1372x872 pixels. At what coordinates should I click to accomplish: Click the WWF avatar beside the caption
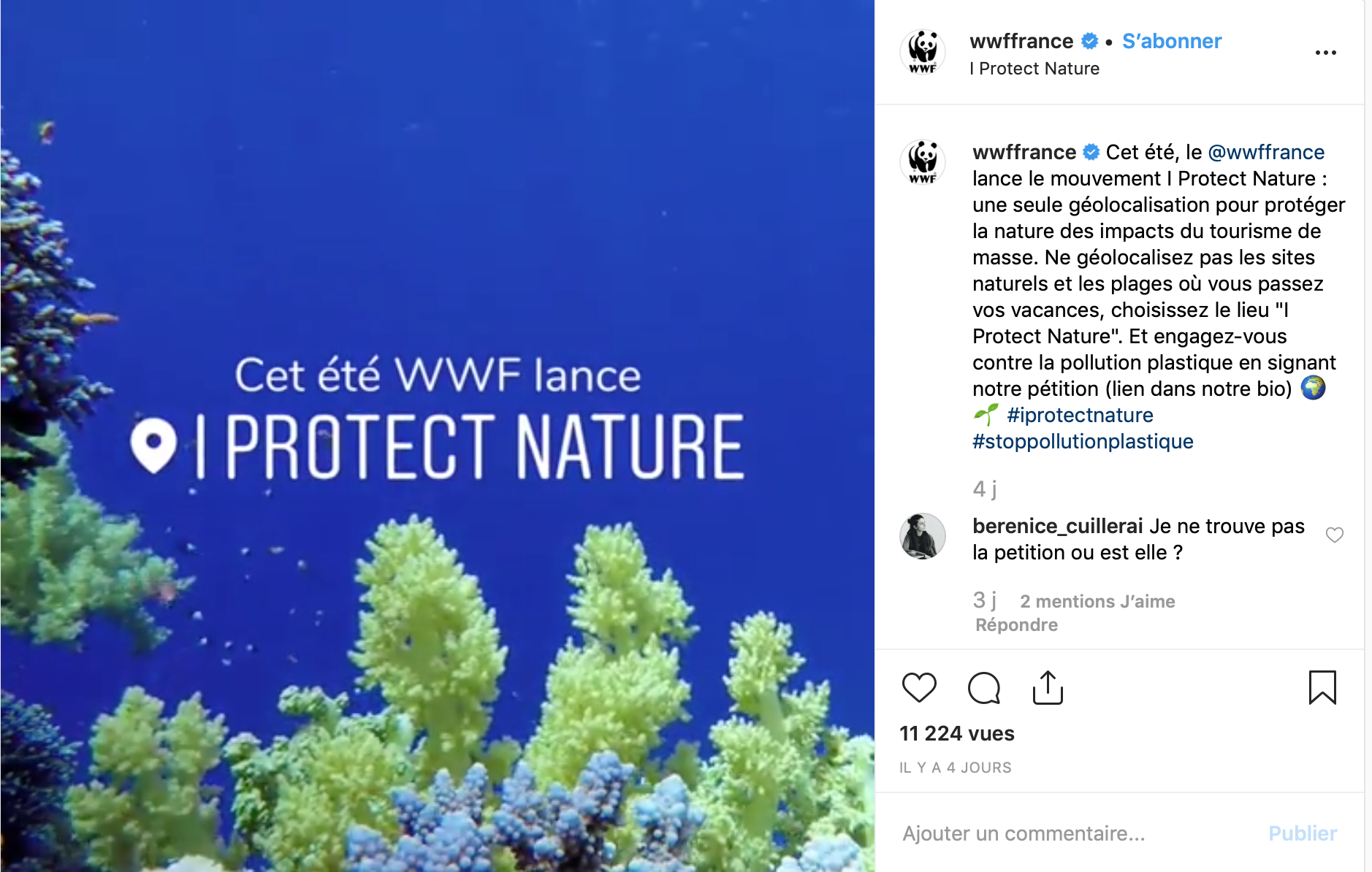click(x=923, y=162)
